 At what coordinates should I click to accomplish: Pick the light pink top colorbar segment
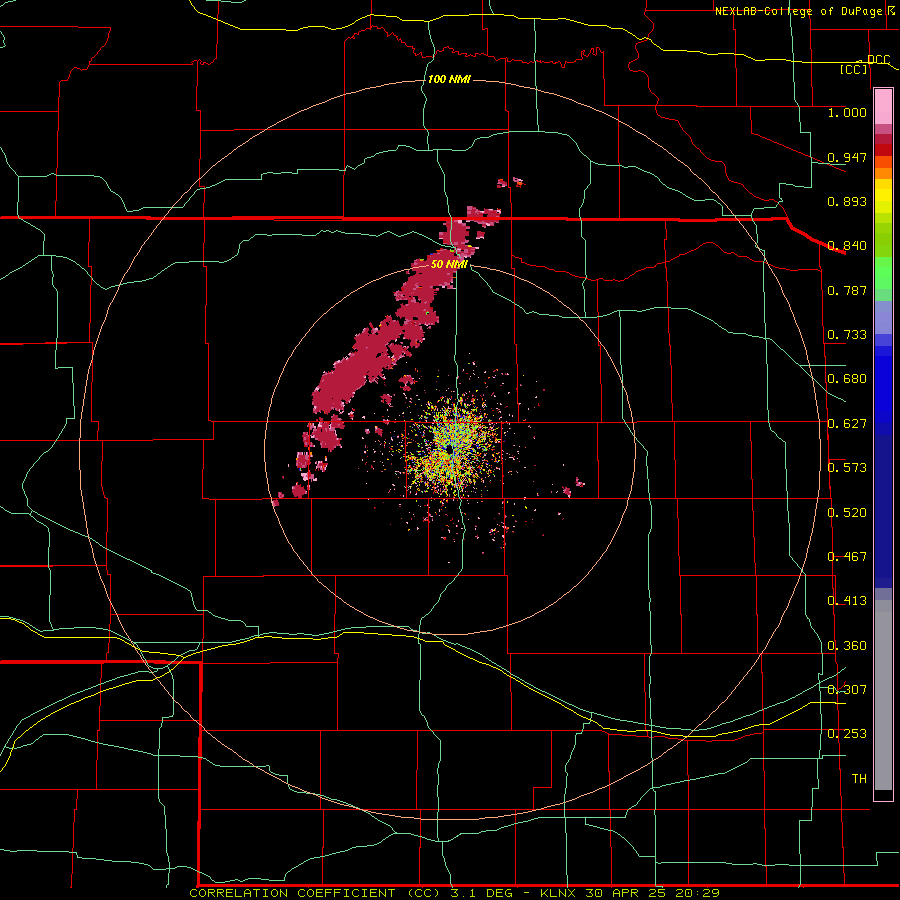pyautogui.click(x=883, y=107)
